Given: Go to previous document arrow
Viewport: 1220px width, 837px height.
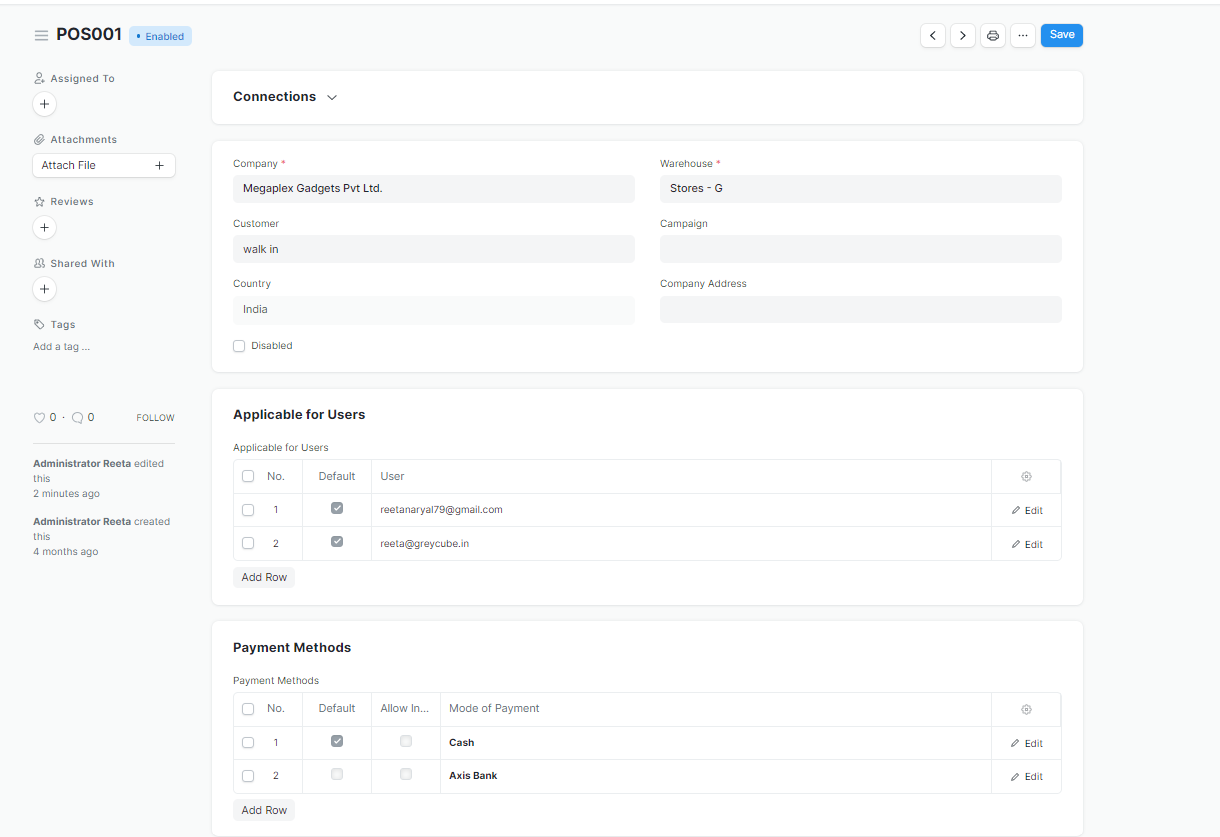Looking at the screenshot, I should (933, 35).
